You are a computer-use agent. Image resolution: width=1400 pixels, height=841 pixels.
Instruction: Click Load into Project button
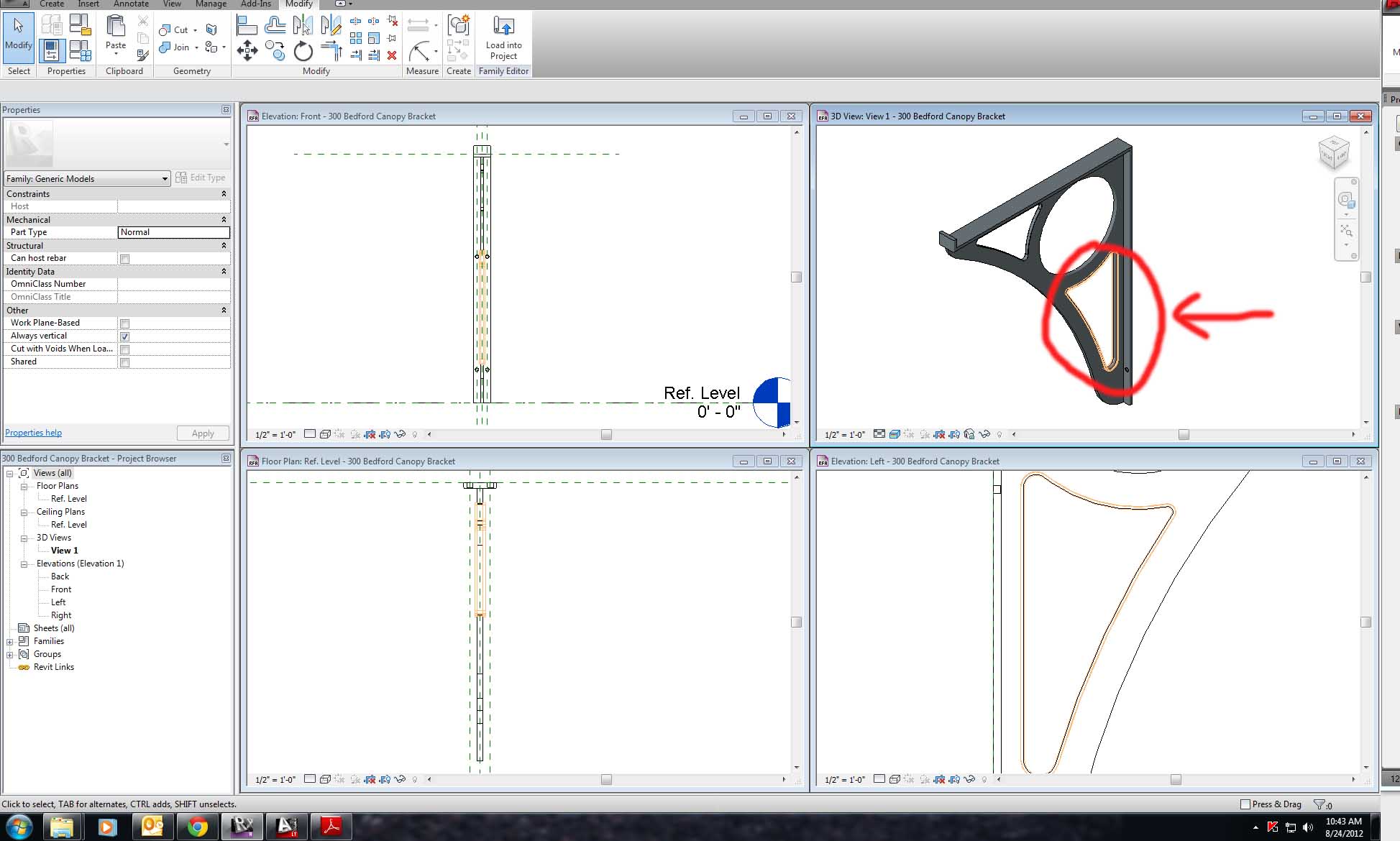coord(503,38)
